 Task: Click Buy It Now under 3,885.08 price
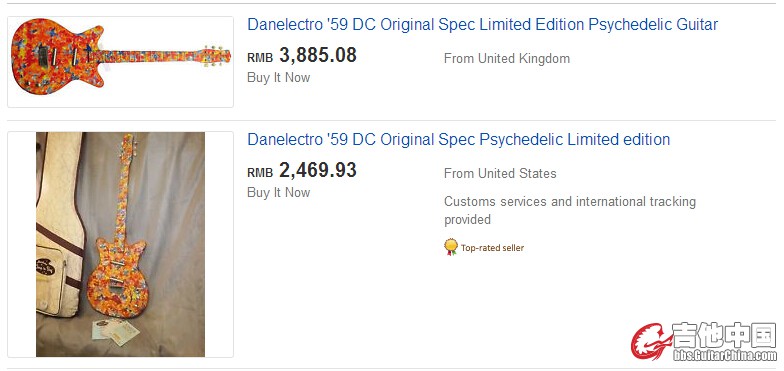coord(278,78)
